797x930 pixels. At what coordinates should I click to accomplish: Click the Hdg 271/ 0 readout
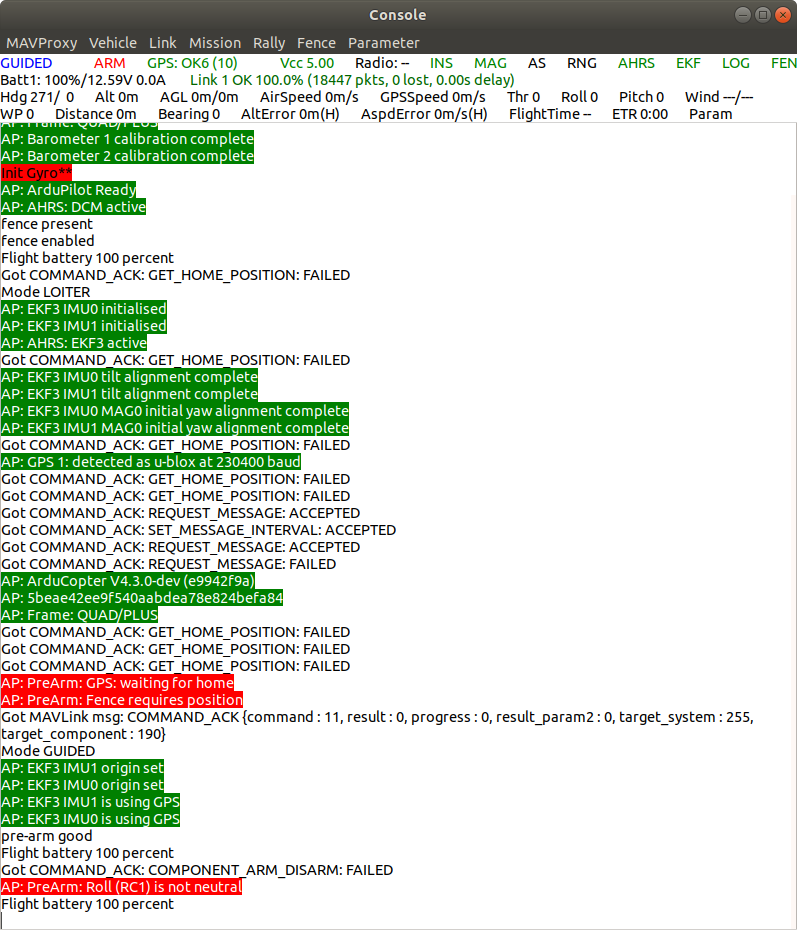pos(37,97)
